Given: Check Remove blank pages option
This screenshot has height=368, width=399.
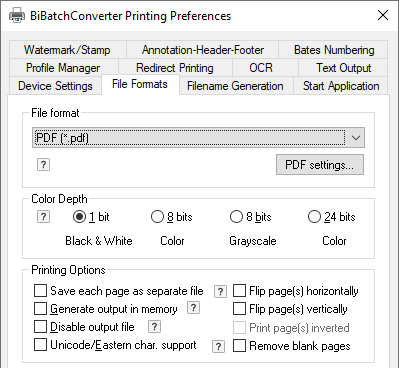Looking at the screenshot, I should pos(239,346).
